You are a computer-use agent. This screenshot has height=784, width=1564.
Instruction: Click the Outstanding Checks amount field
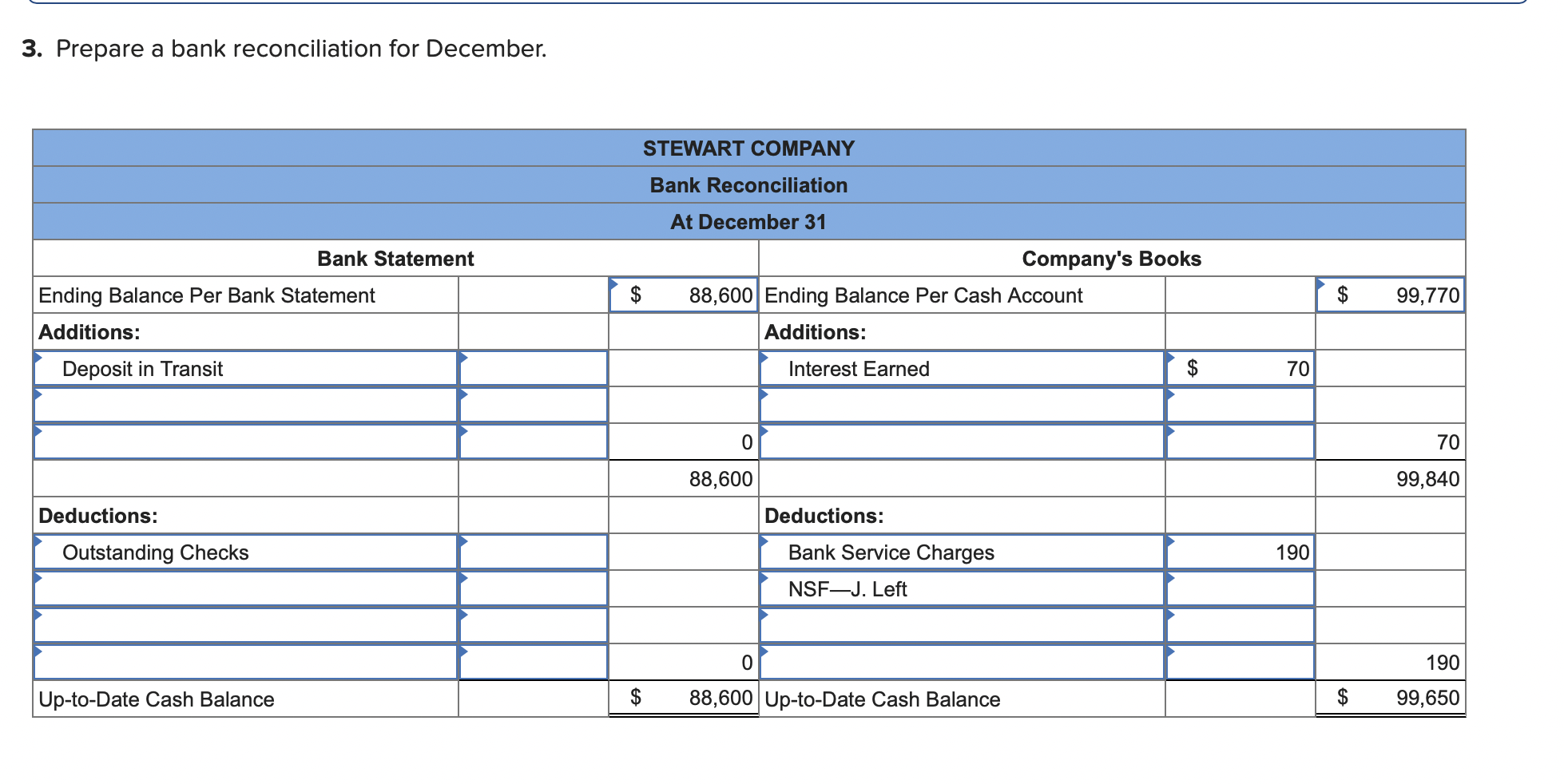pos(534,552)
